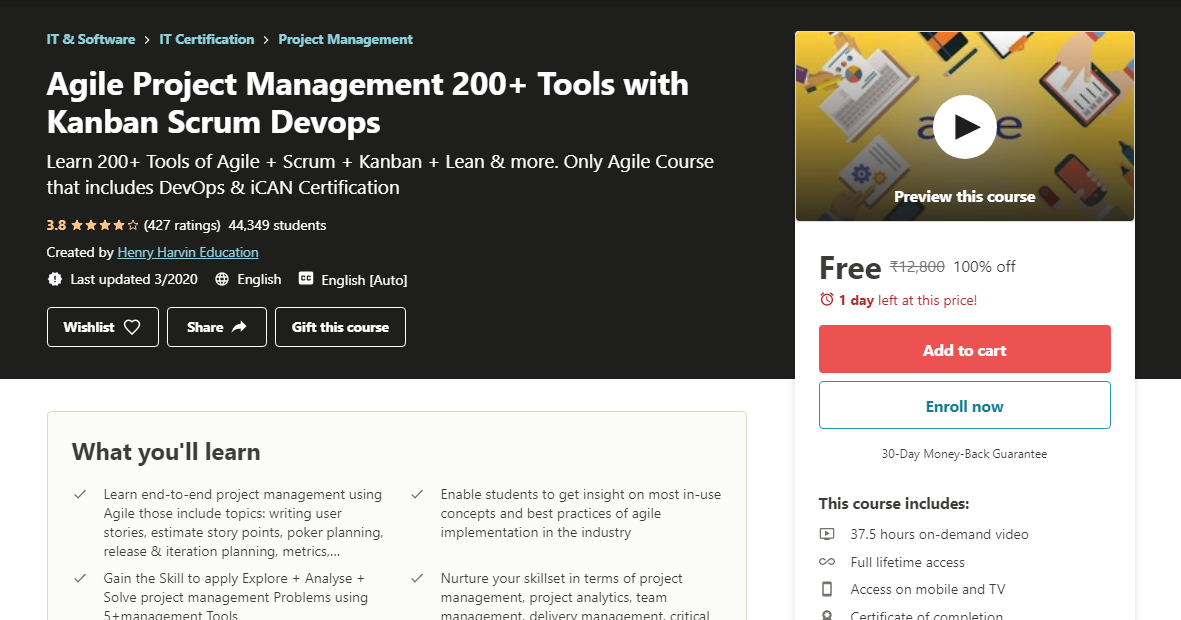Click checkmark beside Learn end-to-end project management
Image resolution: width=1181 pixels, height=620 pixels.
click(x=80, y=494)
